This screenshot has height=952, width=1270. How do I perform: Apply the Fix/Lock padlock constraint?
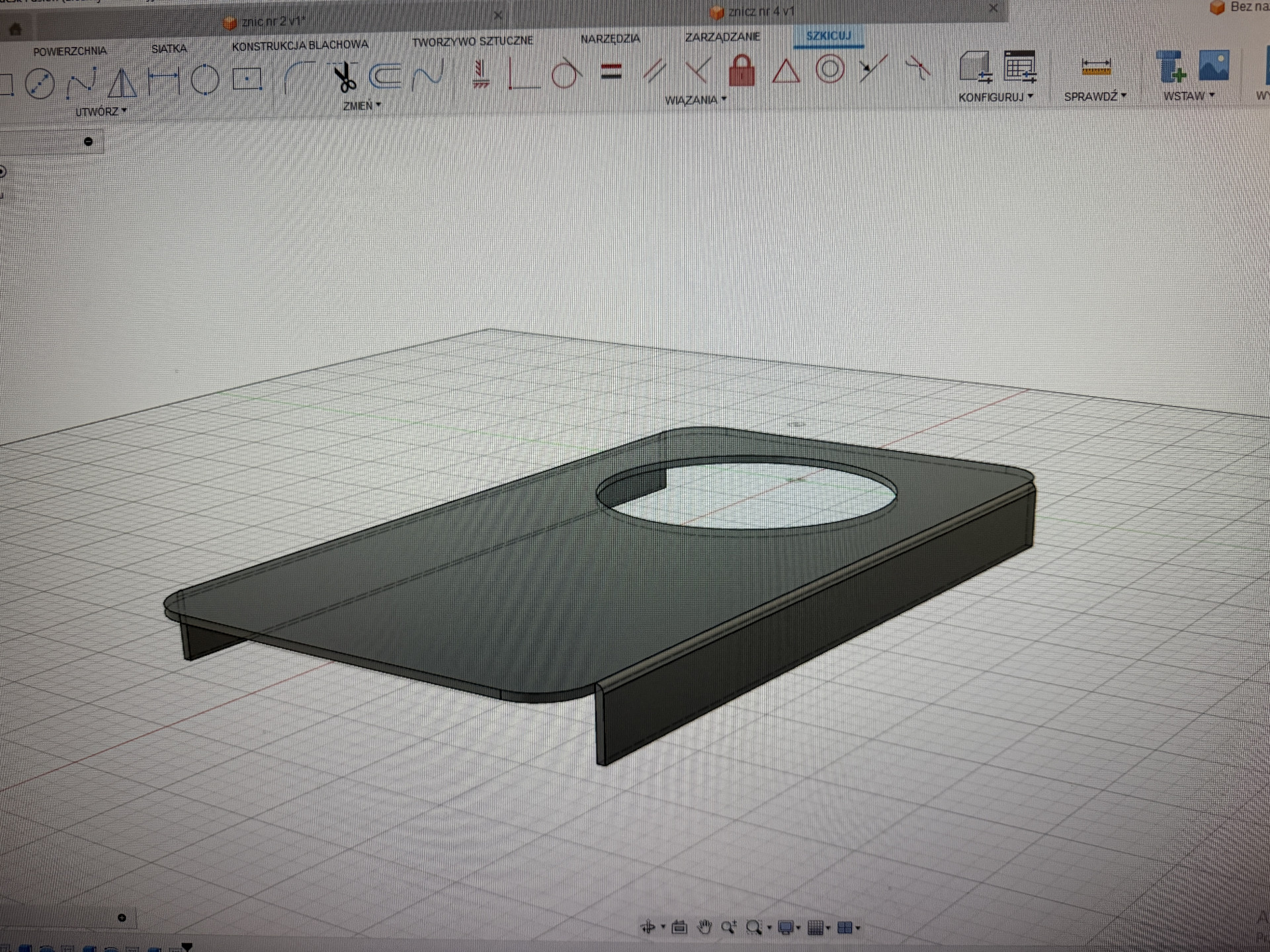point(741,71)
